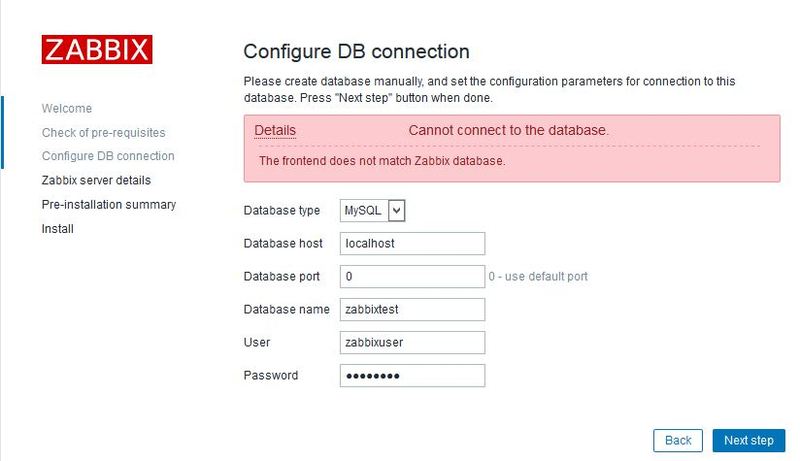
Task: Click the Back button
Action: coord(678,441)
